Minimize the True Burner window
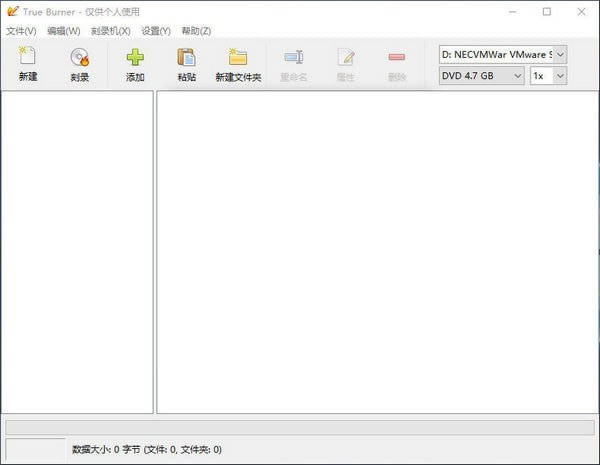600x465 pixels. tap(512, 12)
